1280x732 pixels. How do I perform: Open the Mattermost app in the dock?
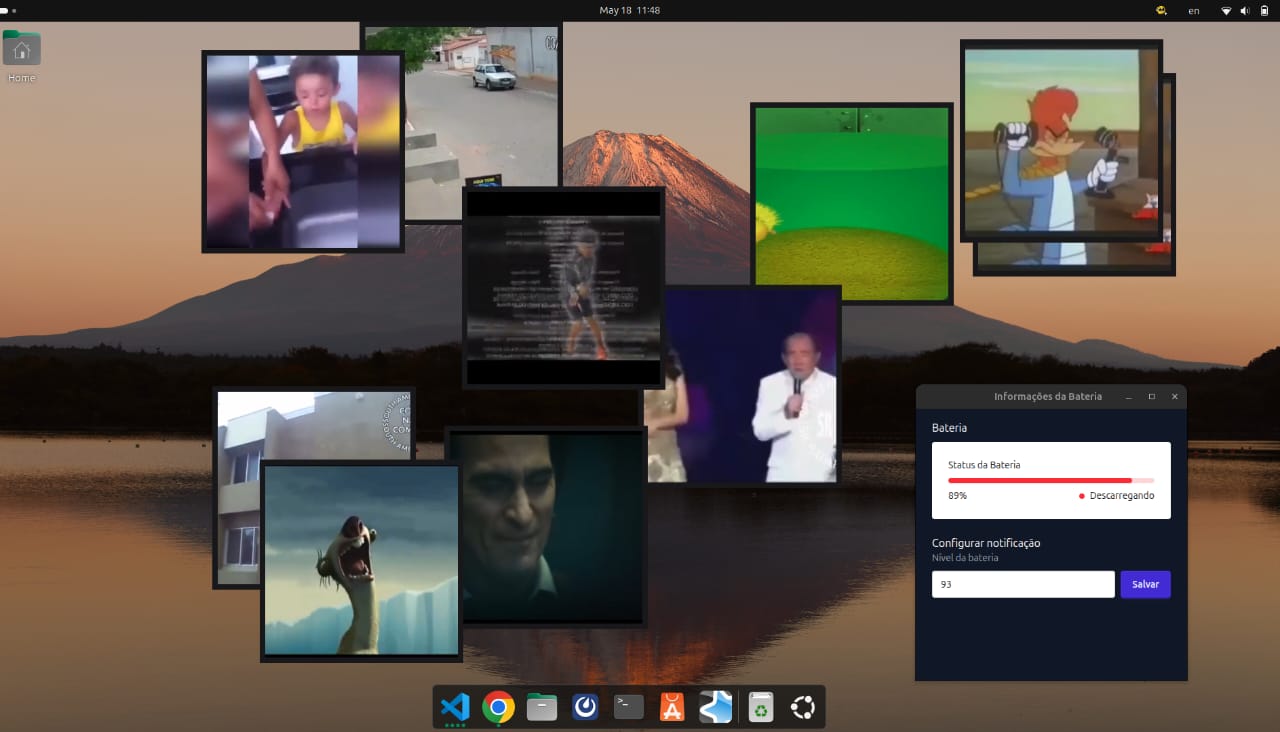coord(585,707)
